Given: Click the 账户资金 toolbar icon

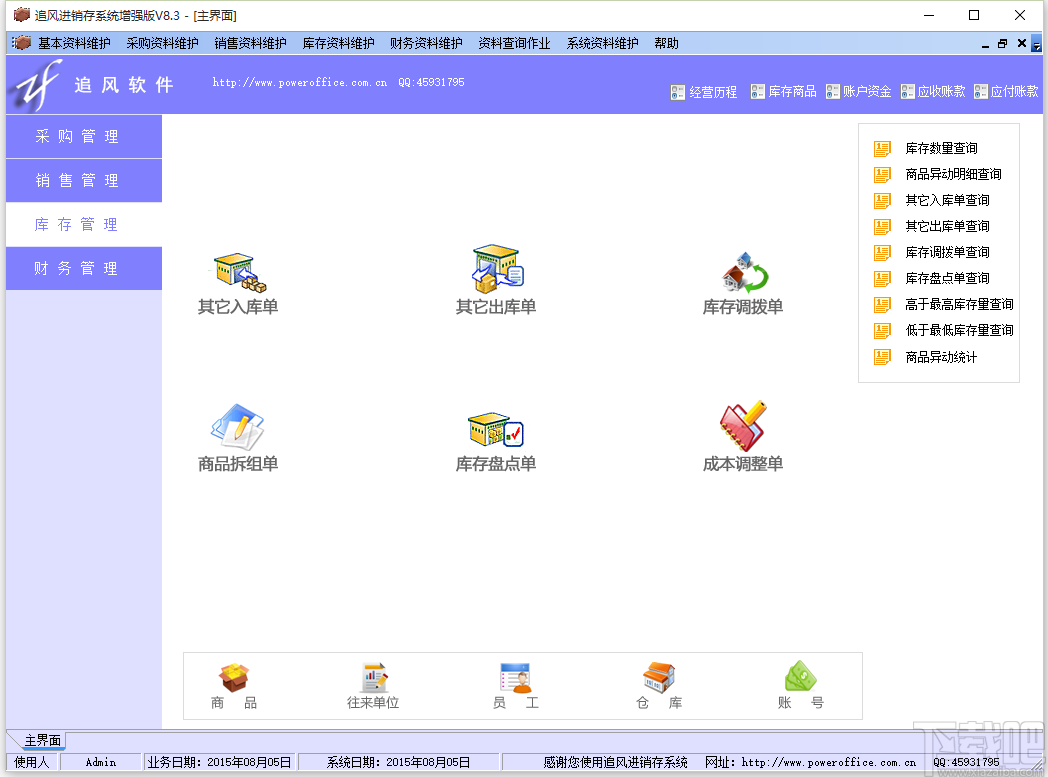Looking at the screenshot, I should [x=832, y=92].
